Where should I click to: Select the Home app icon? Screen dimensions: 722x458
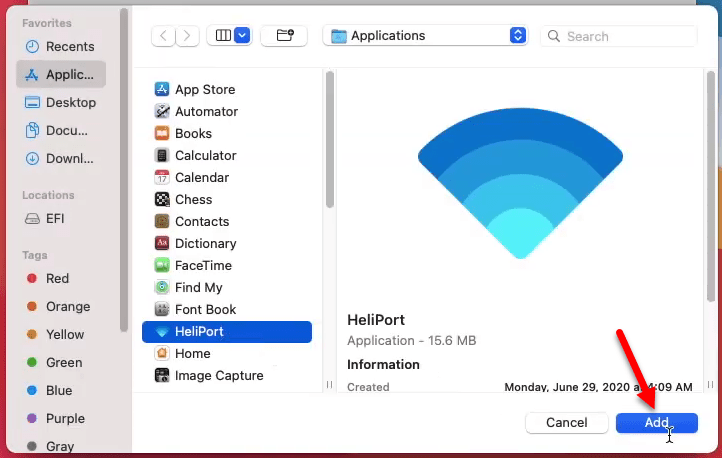pyautogui.click(x=162, y=353)
